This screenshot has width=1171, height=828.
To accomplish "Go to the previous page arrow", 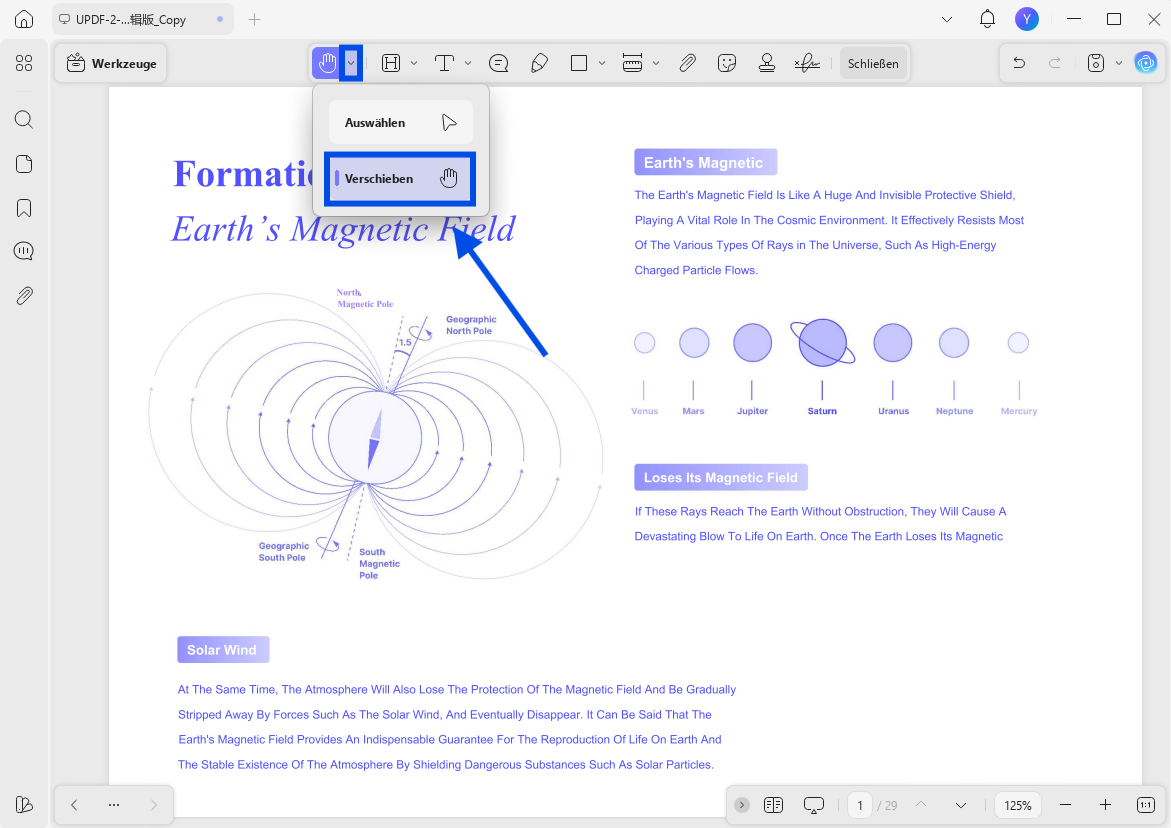I will [x=921, y=805].
